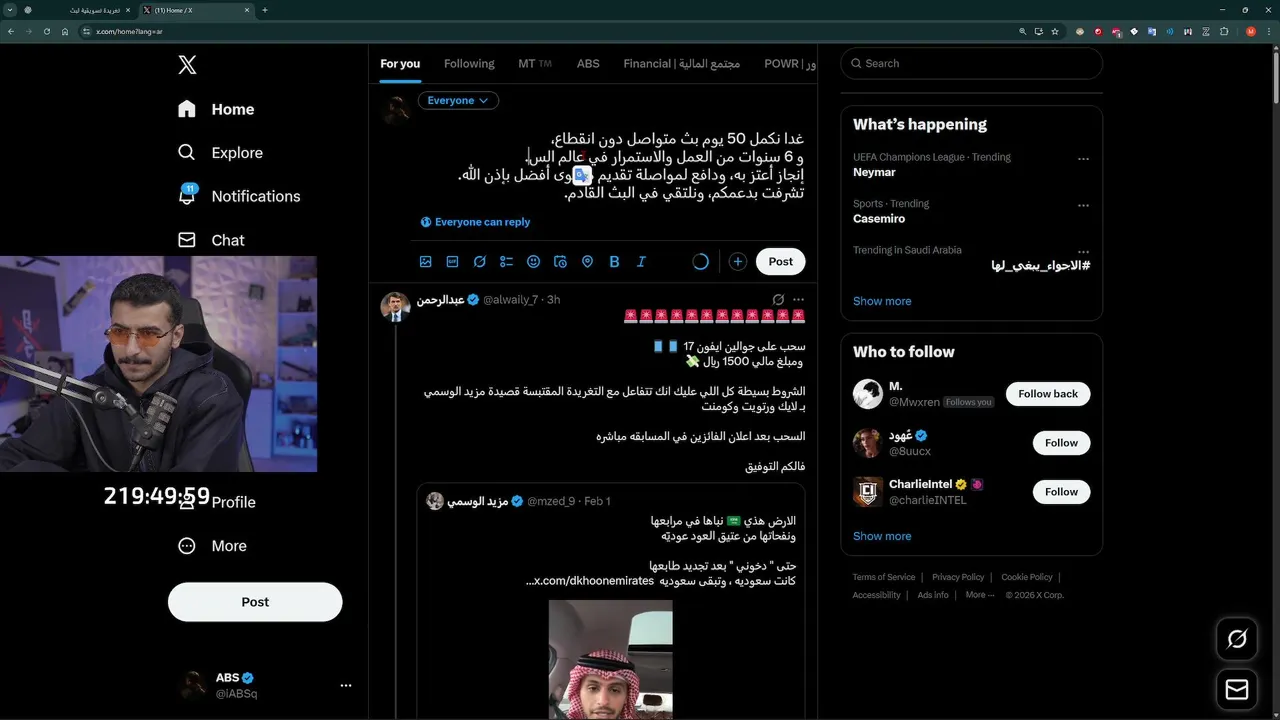The height and width of the screenshot is (720, 1280).
Task: Open more options for Saudi Arabia trend
Action: [1083, 251]
